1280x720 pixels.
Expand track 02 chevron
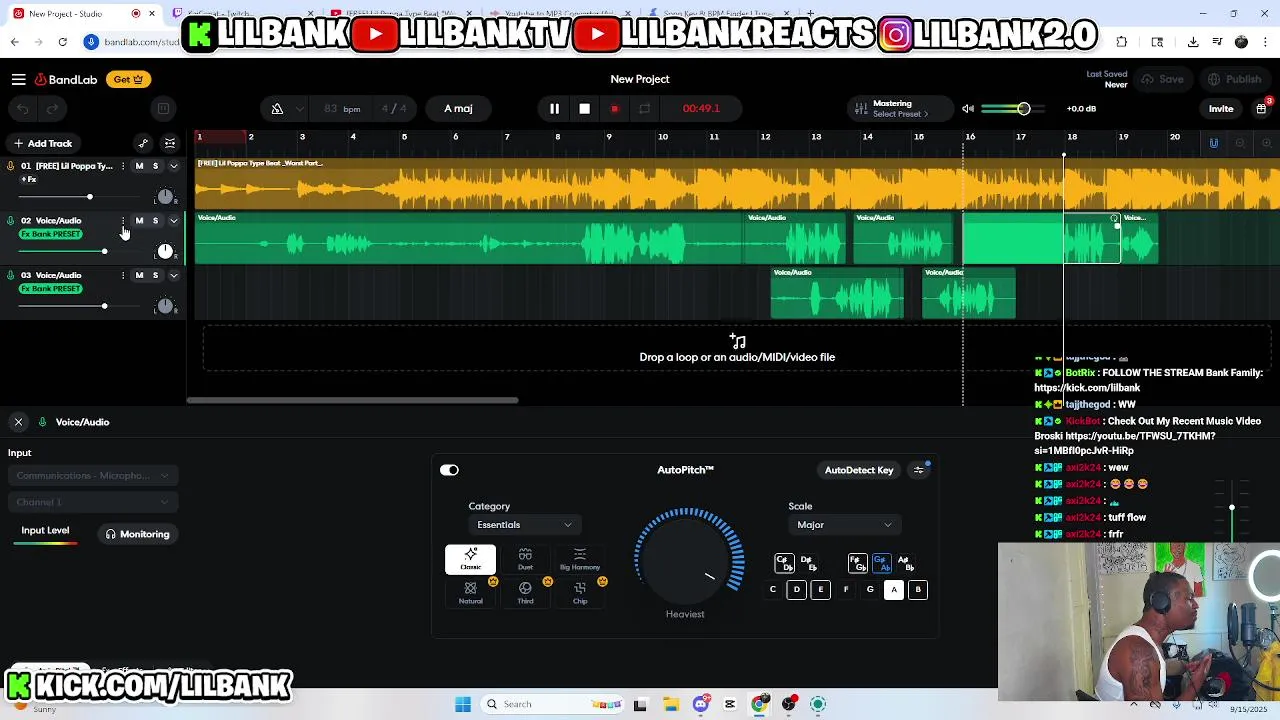pyautogui.click(x=173, y=220)
